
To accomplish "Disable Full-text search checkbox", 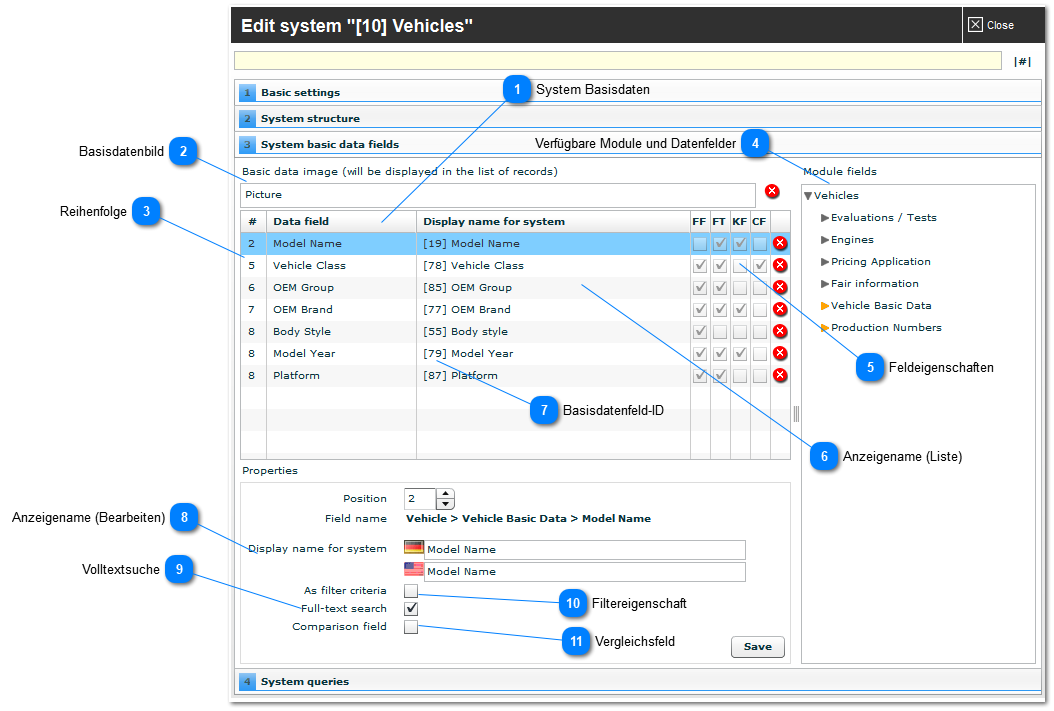I will 411,609.
